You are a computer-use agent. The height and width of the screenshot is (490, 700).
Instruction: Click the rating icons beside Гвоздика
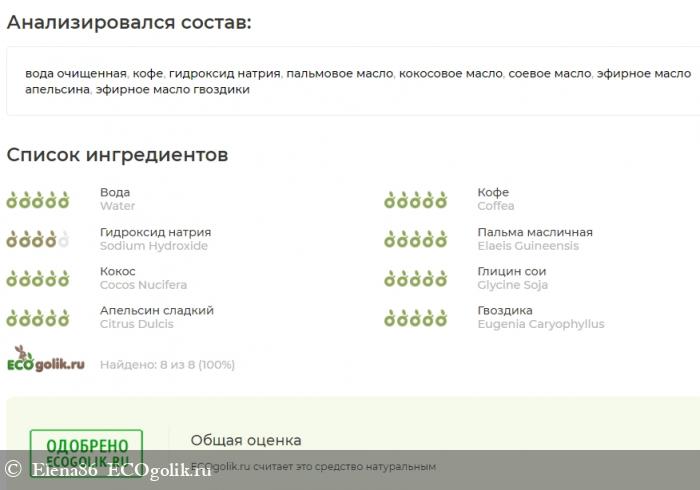pyautogui.click(x=415, y=318)
